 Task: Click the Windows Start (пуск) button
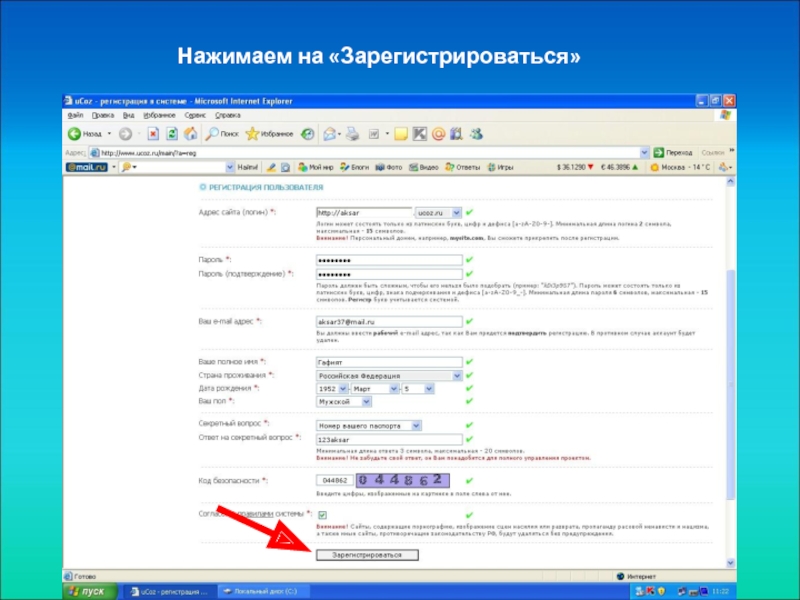pyautogui.click(x=90, y=591)
